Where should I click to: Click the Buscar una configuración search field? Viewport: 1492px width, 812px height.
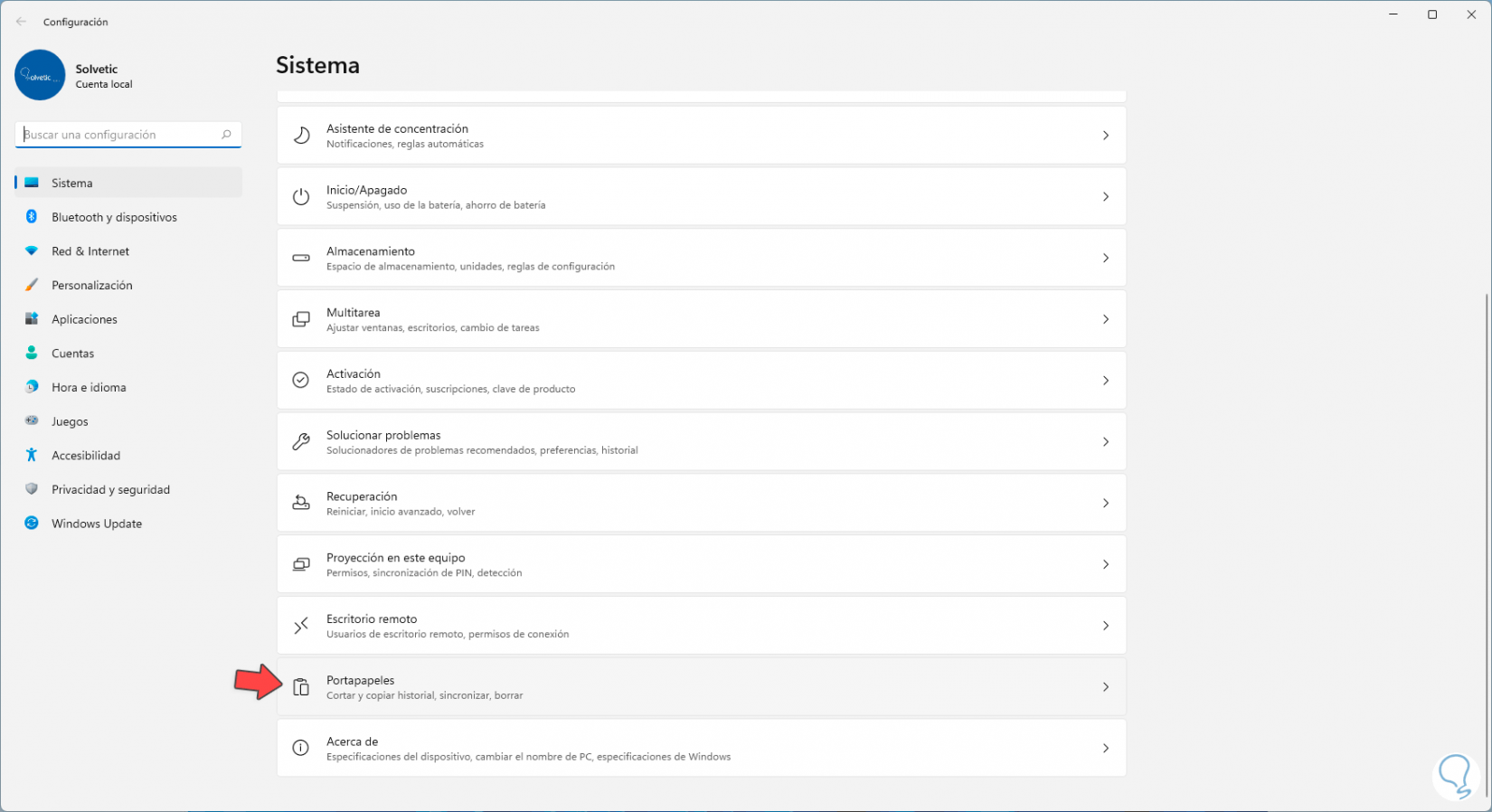pos(122,135)
